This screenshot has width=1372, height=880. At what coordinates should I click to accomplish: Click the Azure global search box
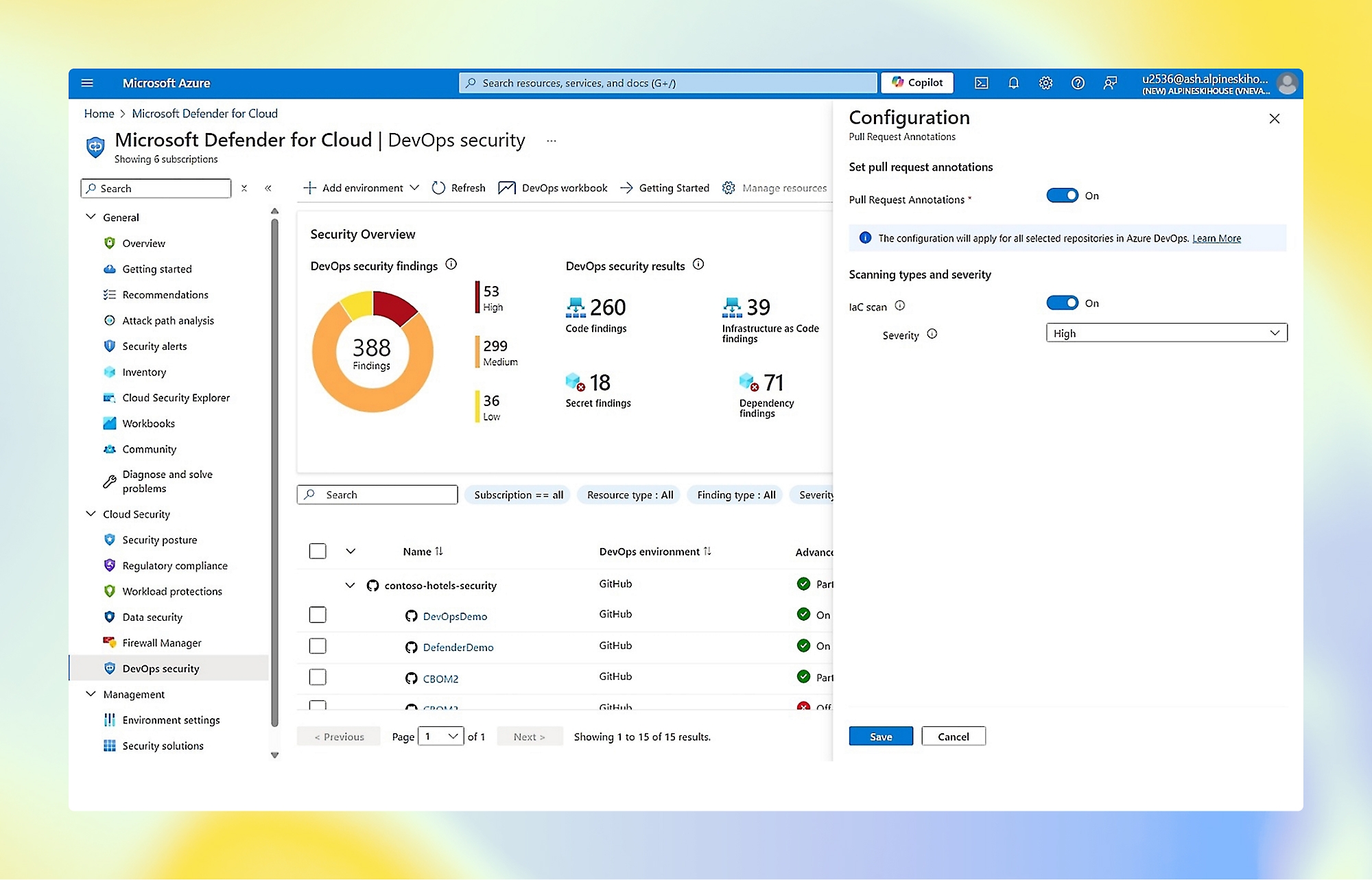click(x=667, y=83)
